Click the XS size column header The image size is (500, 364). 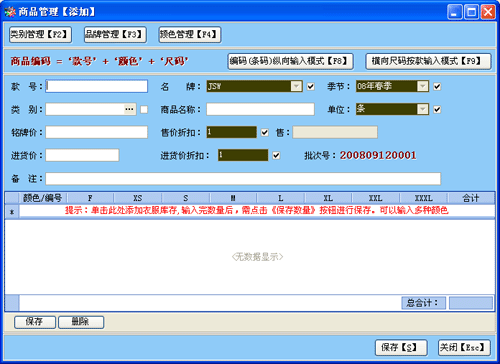(138, 198)
